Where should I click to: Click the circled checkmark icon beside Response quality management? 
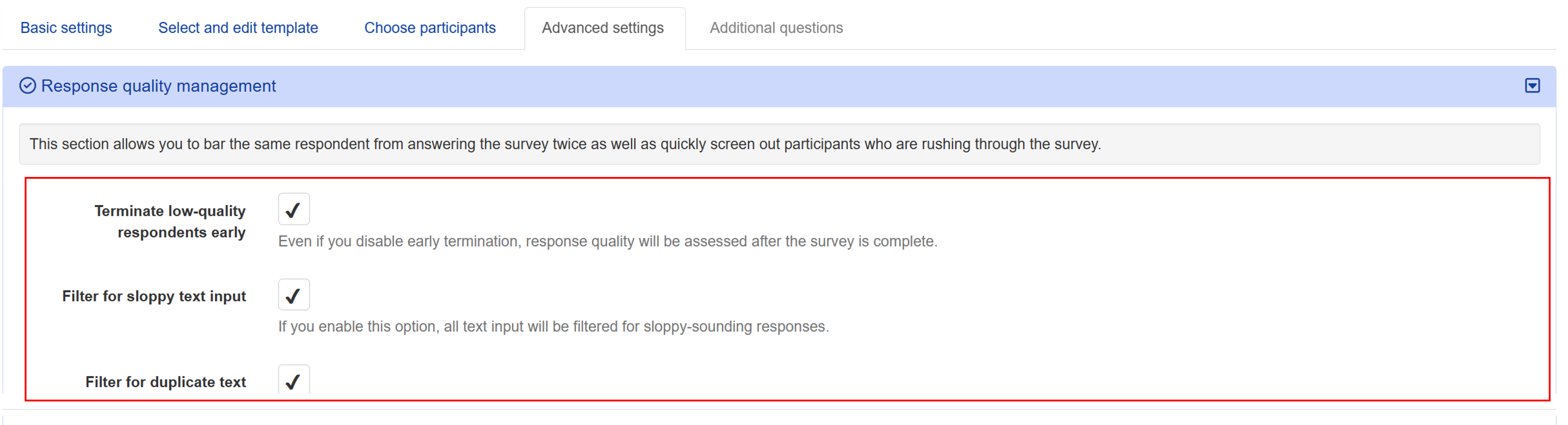tap(28, 86)
